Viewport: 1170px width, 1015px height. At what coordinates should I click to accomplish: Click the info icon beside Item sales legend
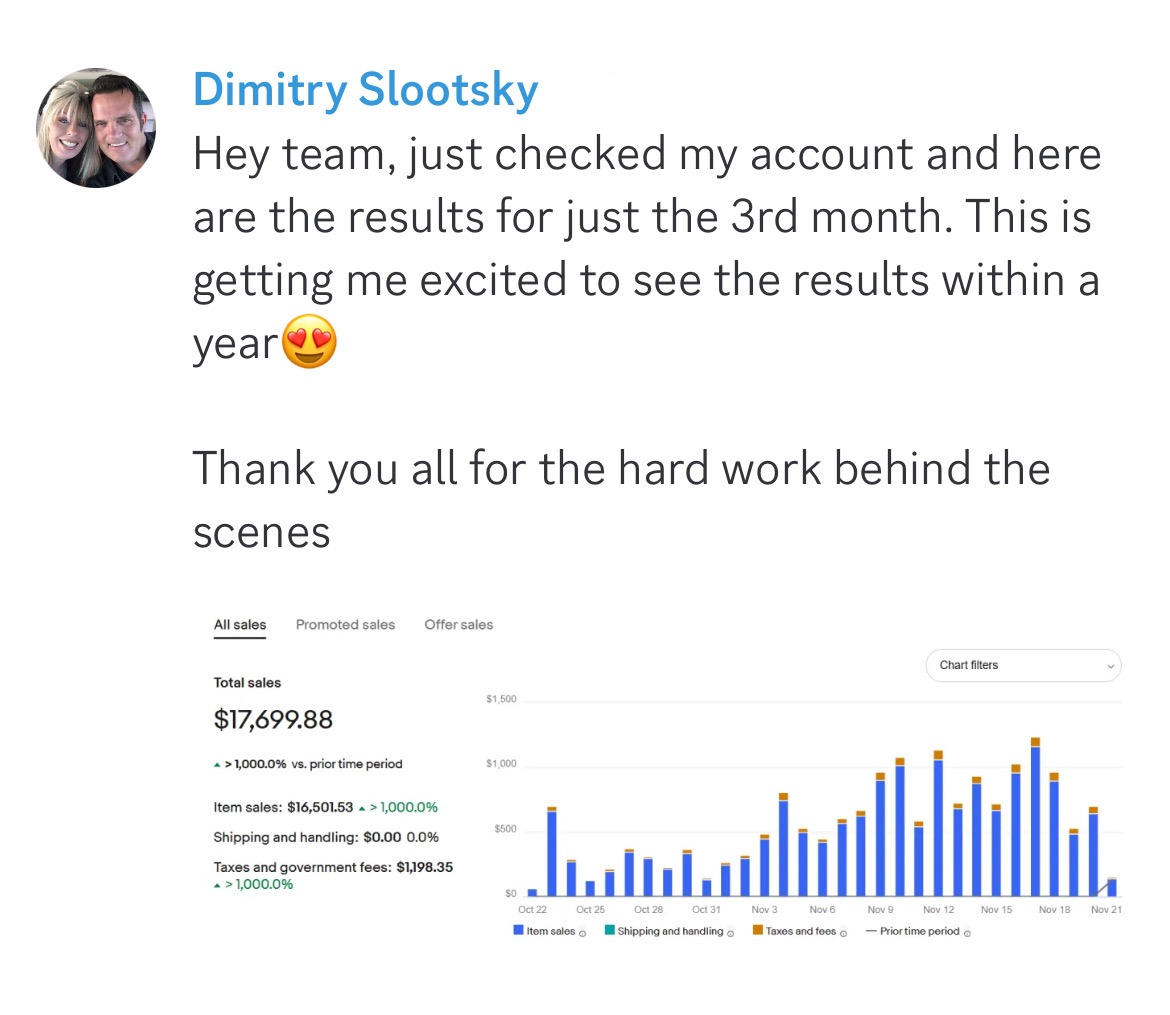[x=582, y=933]
